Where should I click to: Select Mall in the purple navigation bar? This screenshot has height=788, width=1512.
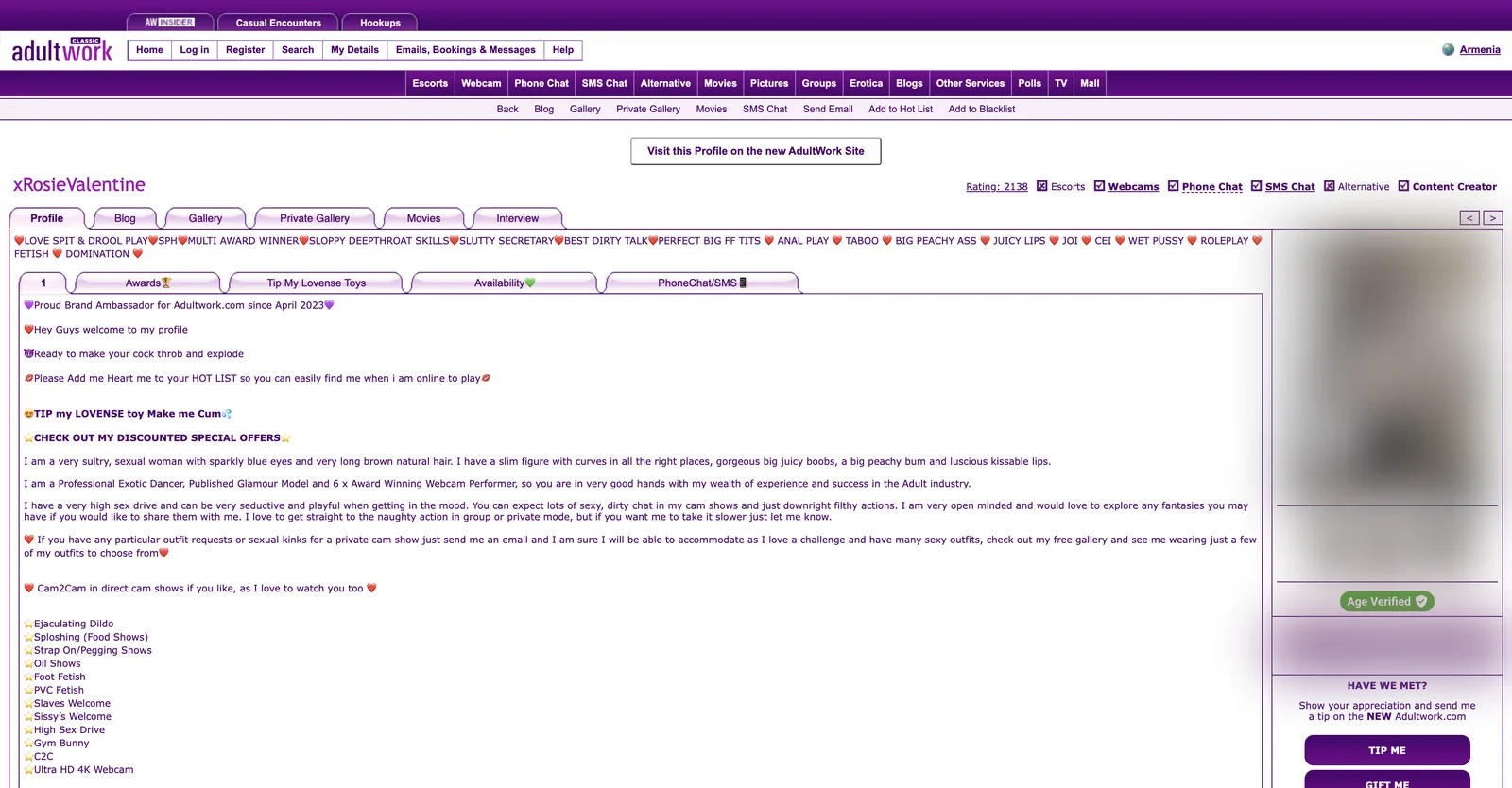coord(1090,83)
